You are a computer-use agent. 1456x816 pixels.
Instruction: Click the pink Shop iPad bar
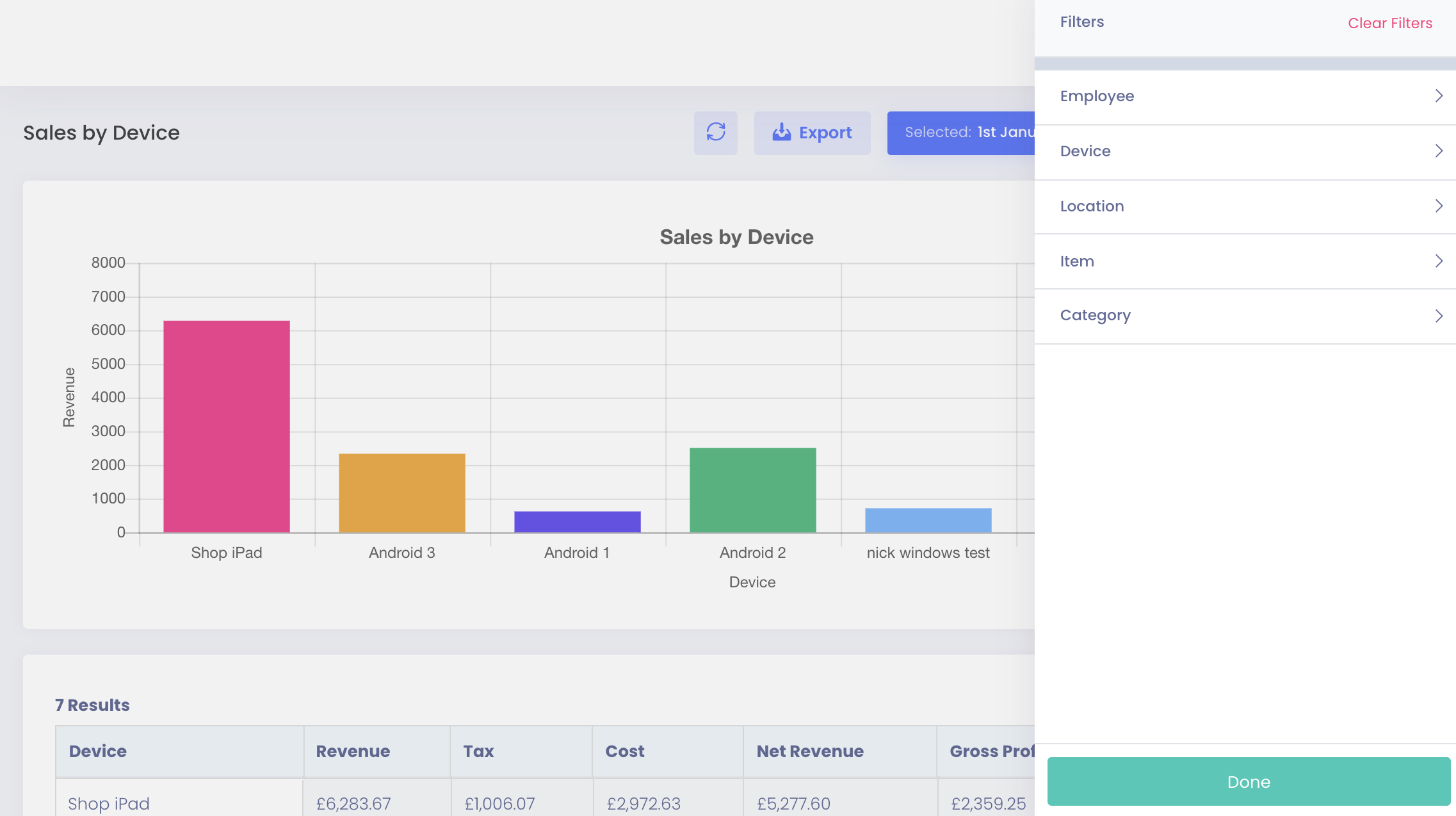pos(227,426)
